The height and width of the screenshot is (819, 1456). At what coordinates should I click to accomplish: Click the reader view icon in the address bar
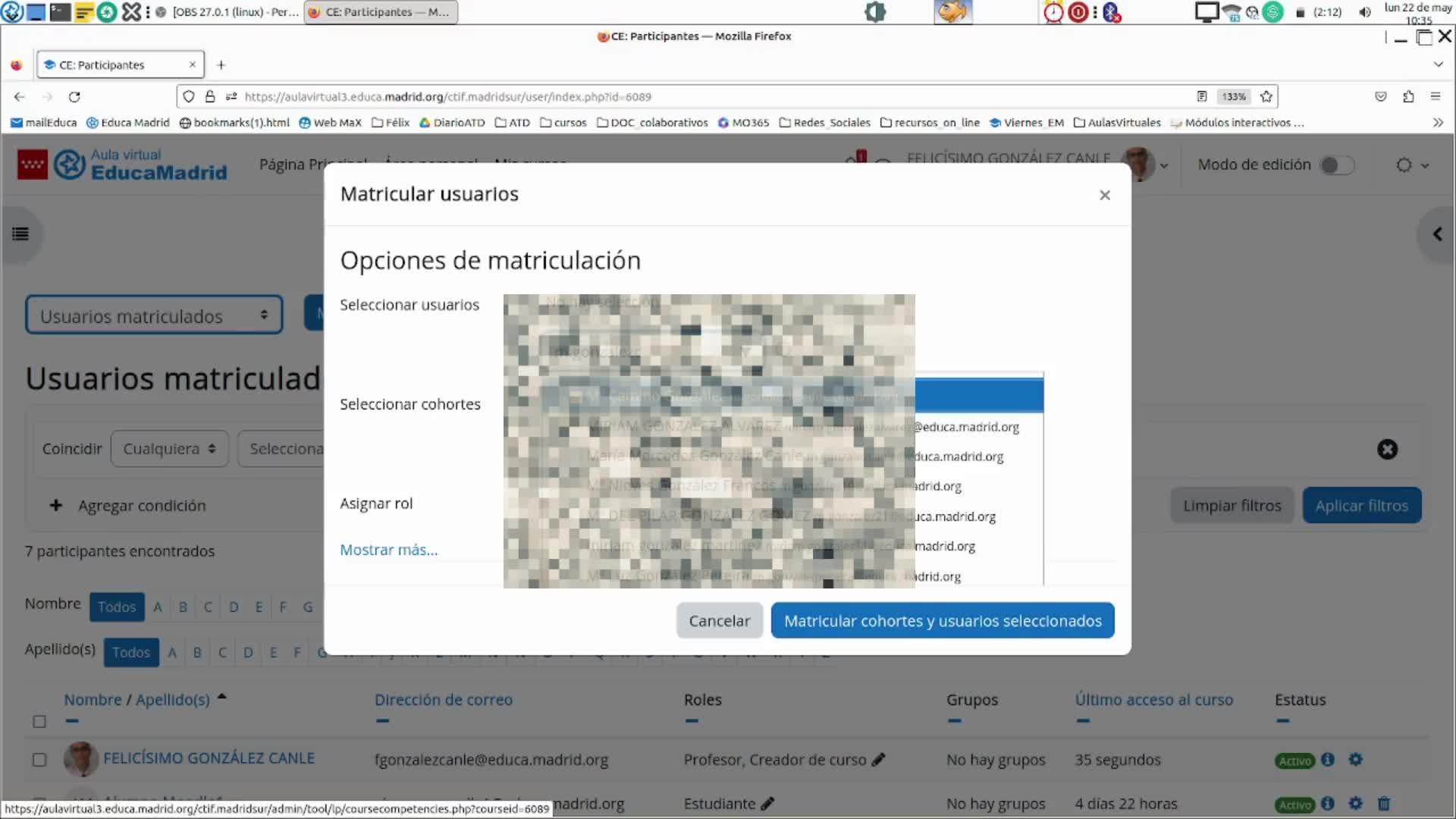point(1201,96)
